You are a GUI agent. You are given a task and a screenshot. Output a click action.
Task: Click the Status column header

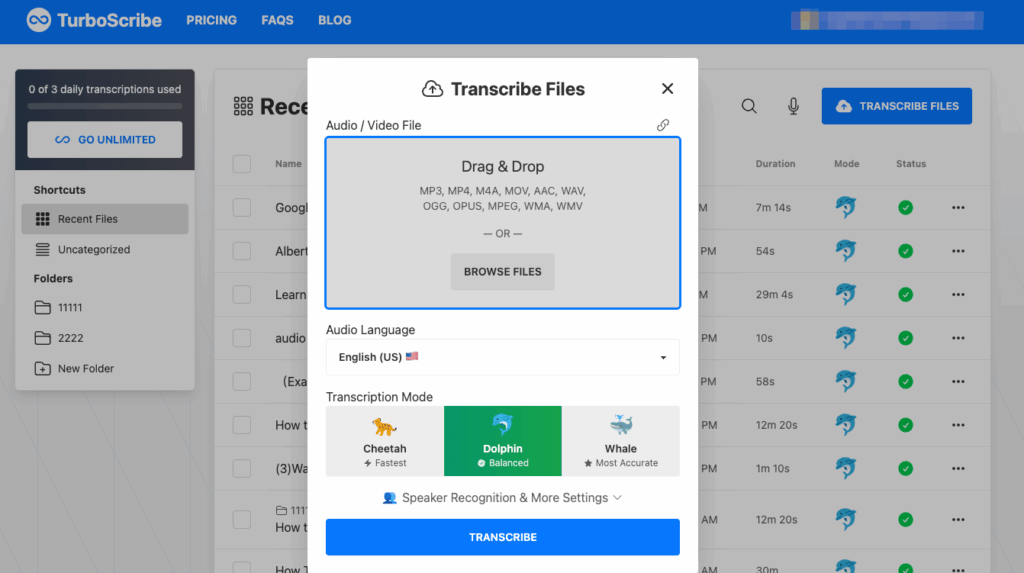[911, 164]
